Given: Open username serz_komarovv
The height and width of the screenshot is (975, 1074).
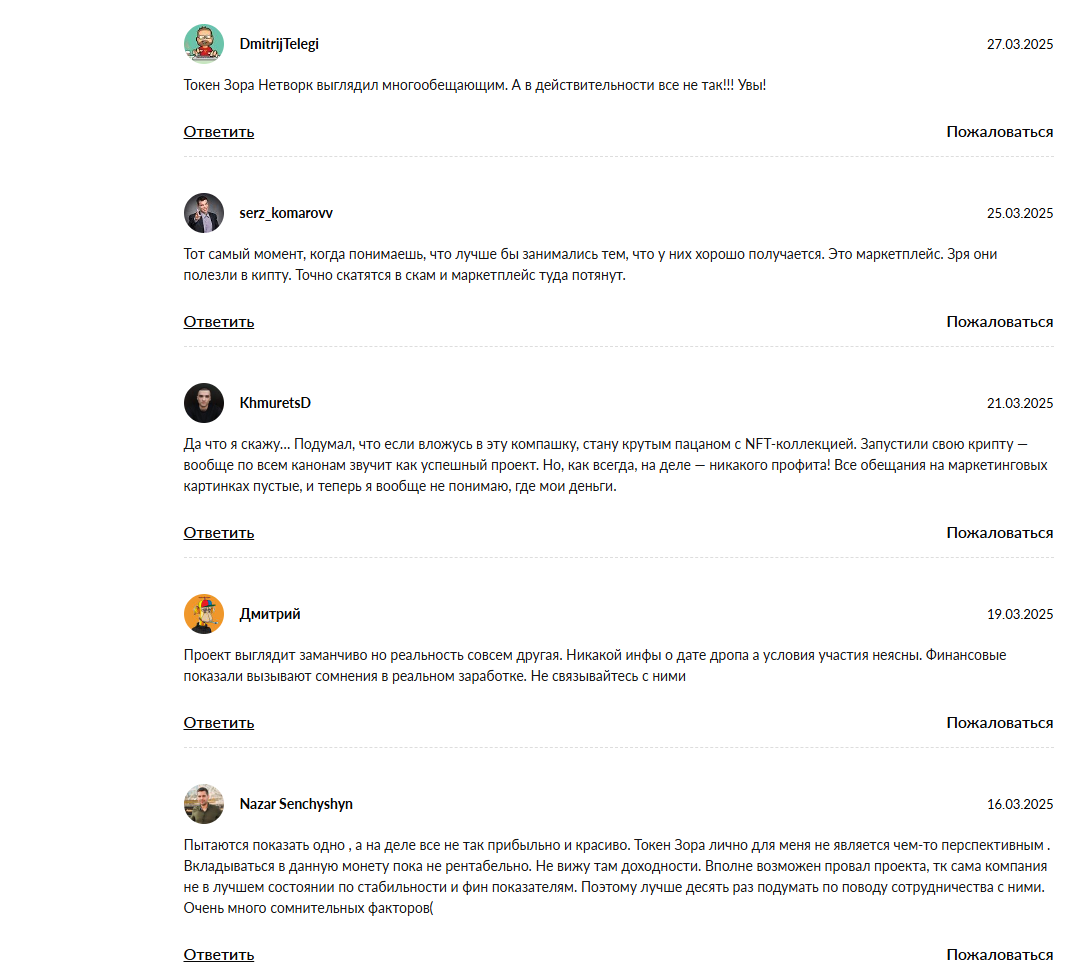Looking at the screenshot, I should coord(286,213).
